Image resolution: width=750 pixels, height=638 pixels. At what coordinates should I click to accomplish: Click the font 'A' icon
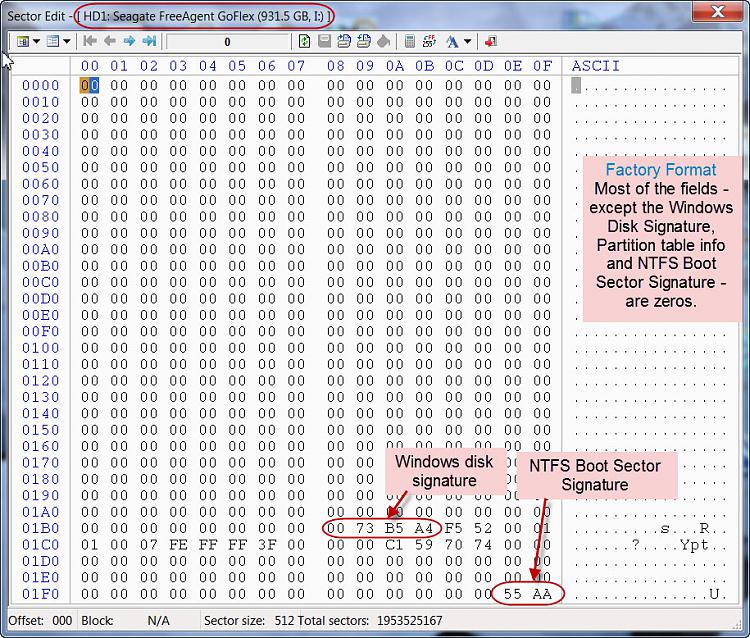click(x=452, y=42)
